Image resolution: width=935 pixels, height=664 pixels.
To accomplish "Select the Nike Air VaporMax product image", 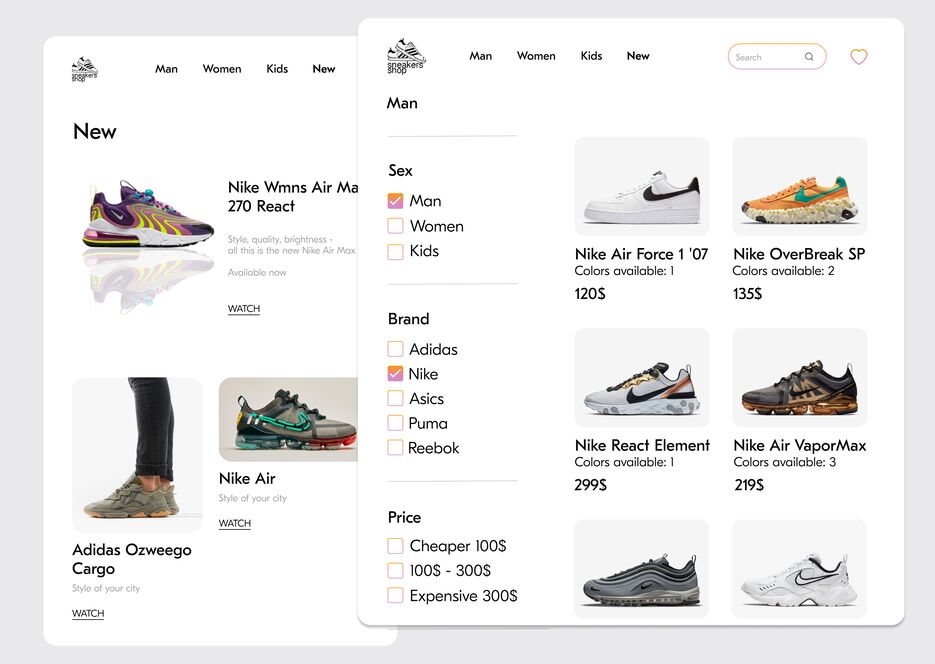I will click(800, 377).
